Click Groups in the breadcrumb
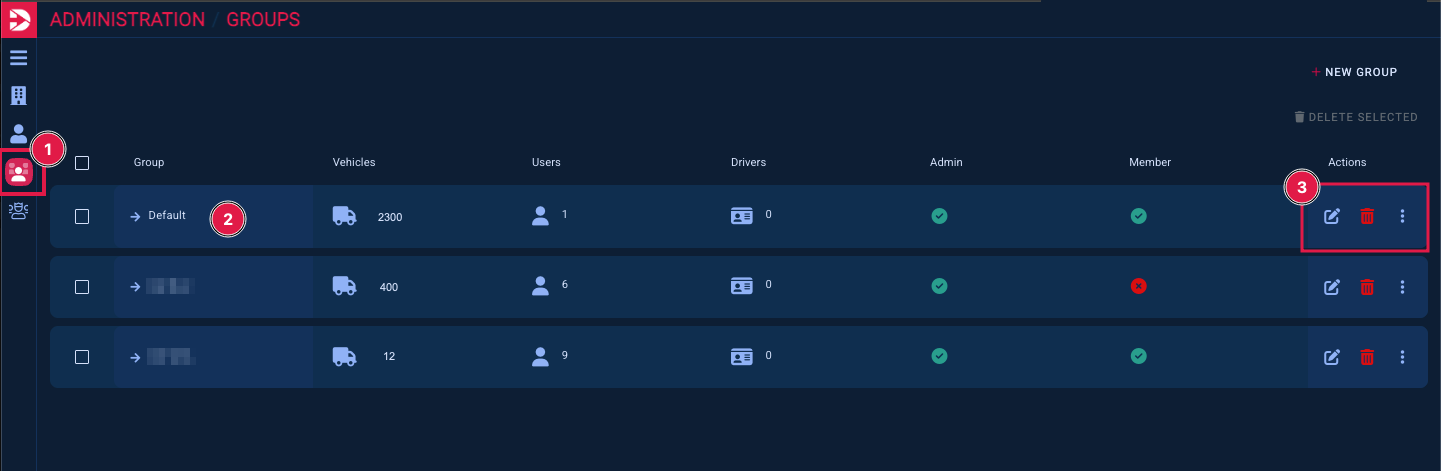Image resolution: width=1441 pixels, height=471 pixels. click(x=263, y=20)
